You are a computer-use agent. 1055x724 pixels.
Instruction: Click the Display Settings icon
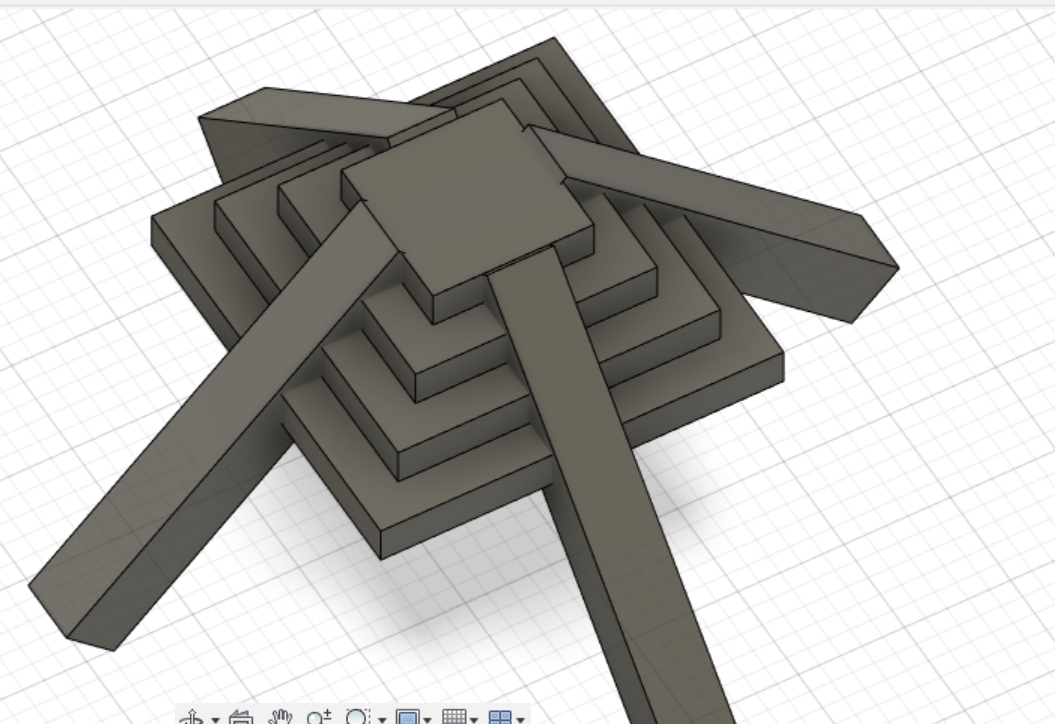409,716
